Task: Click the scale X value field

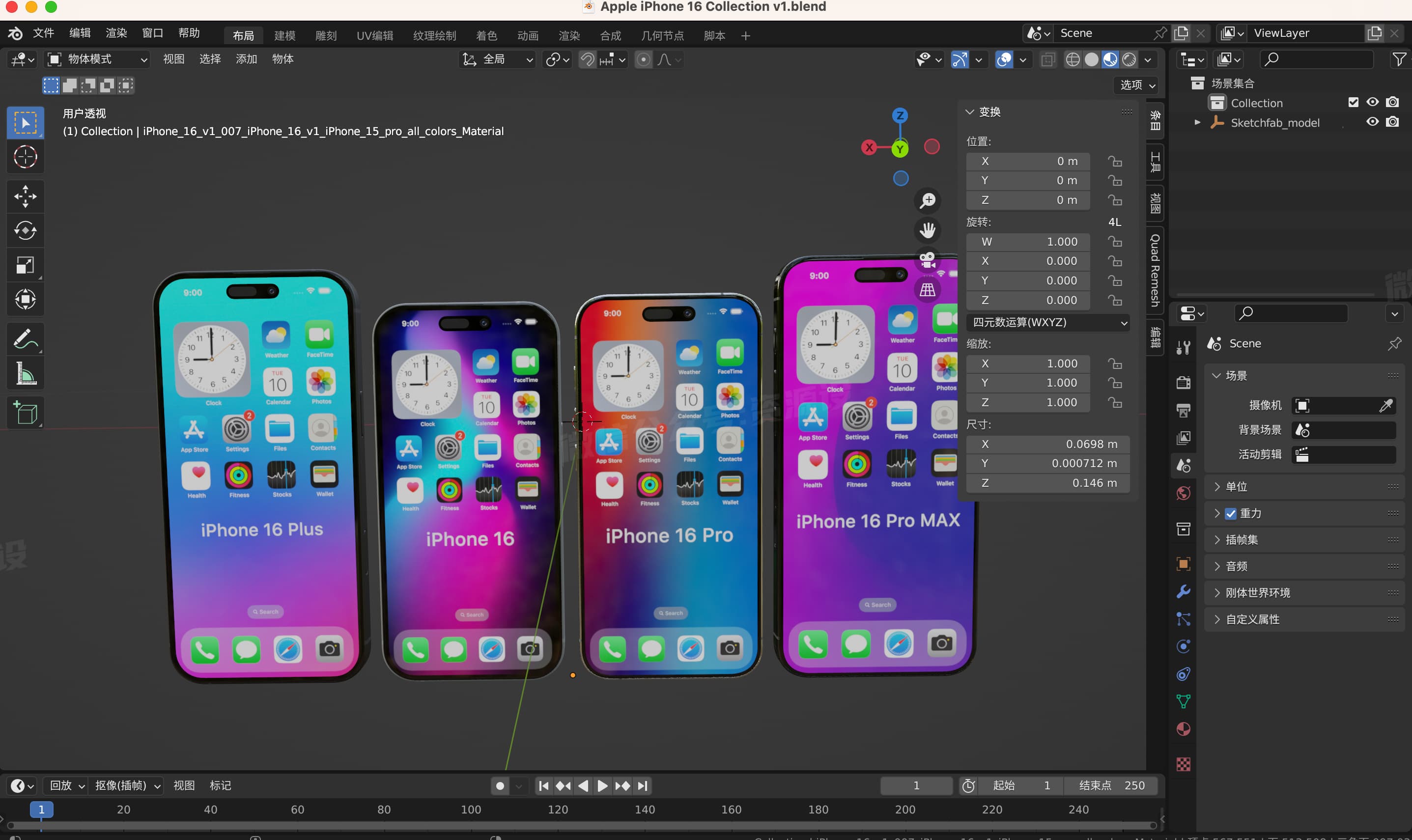Action: (1028, 364)
